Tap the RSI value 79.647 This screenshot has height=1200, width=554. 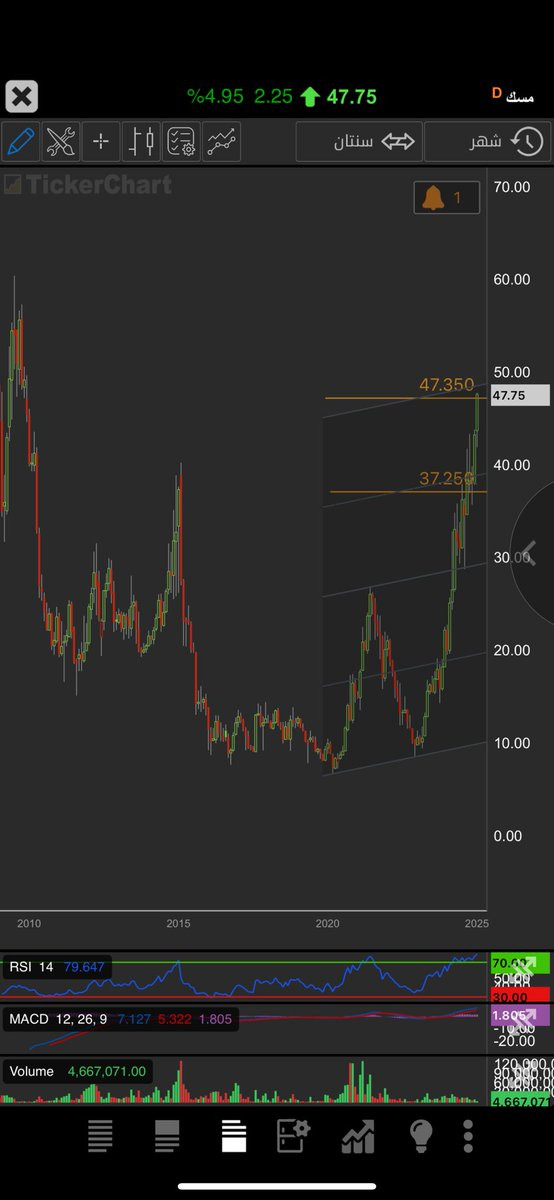[x=84, y=967]
